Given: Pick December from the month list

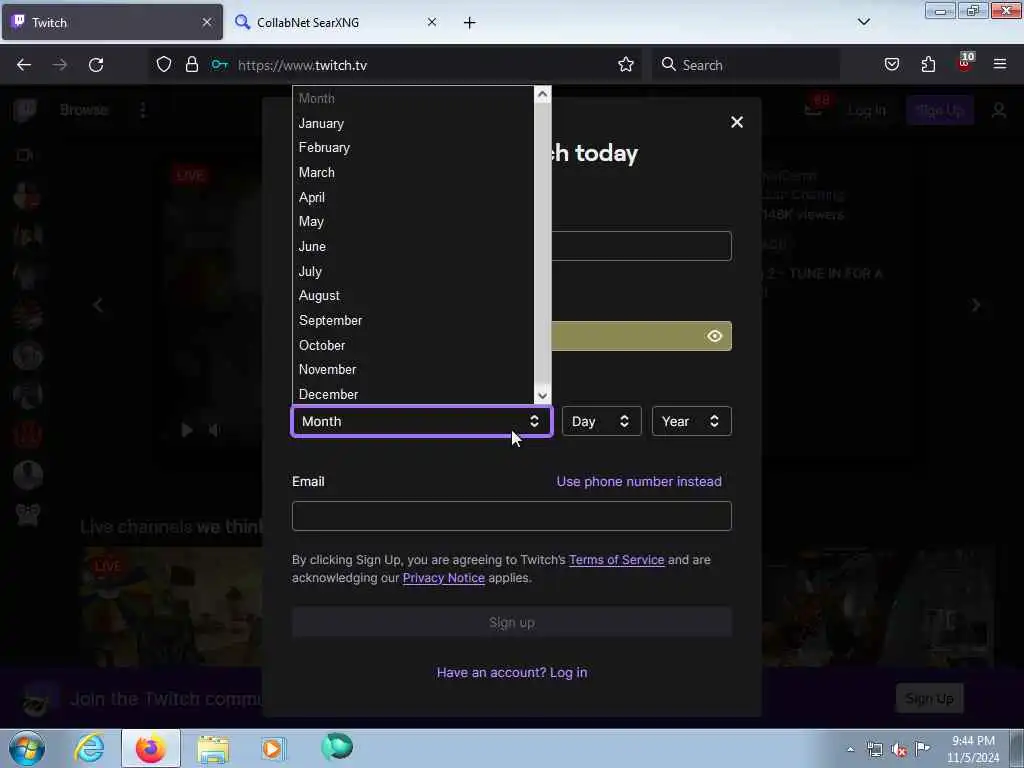Looking at the screenshot, I should click(413, 394).
